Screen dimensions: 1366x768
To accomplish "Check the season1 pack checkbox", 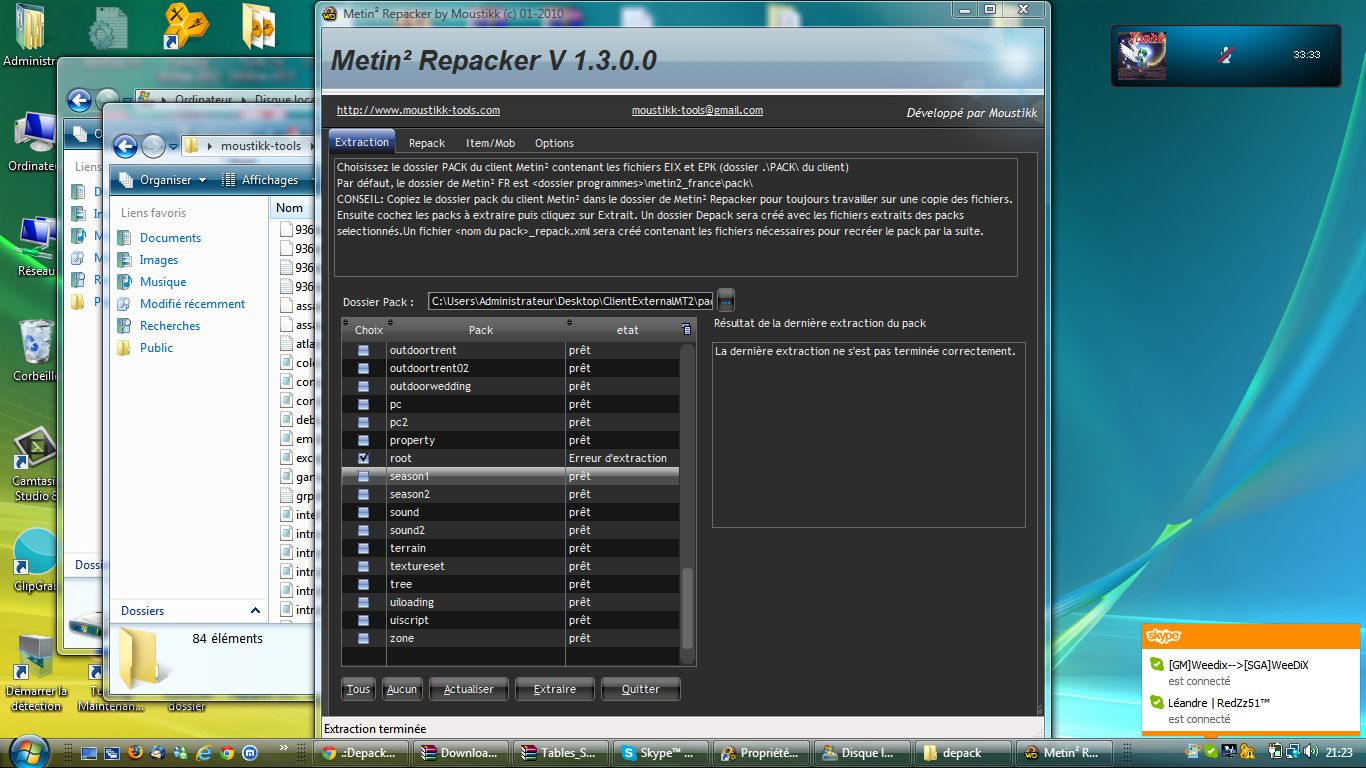I will 363,476.
